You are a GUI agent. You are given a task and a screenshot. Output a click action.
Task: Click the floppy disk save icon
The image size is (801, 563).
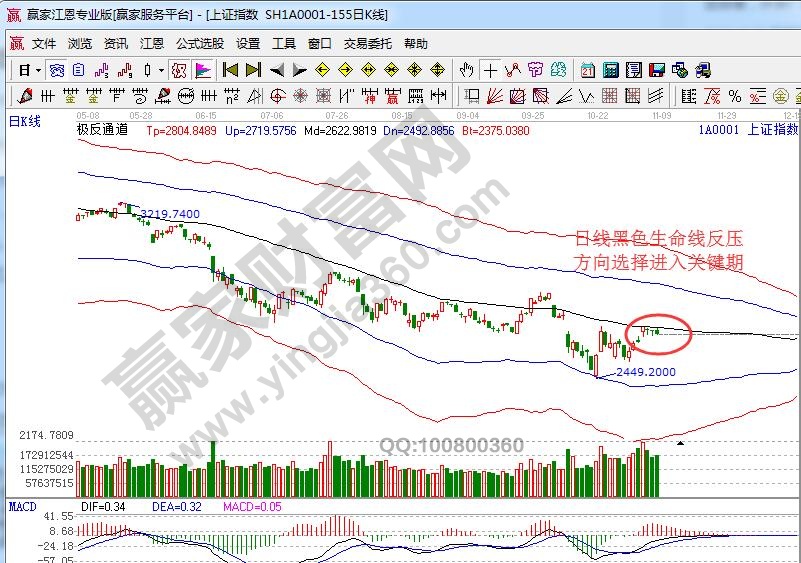coord(657,70)
